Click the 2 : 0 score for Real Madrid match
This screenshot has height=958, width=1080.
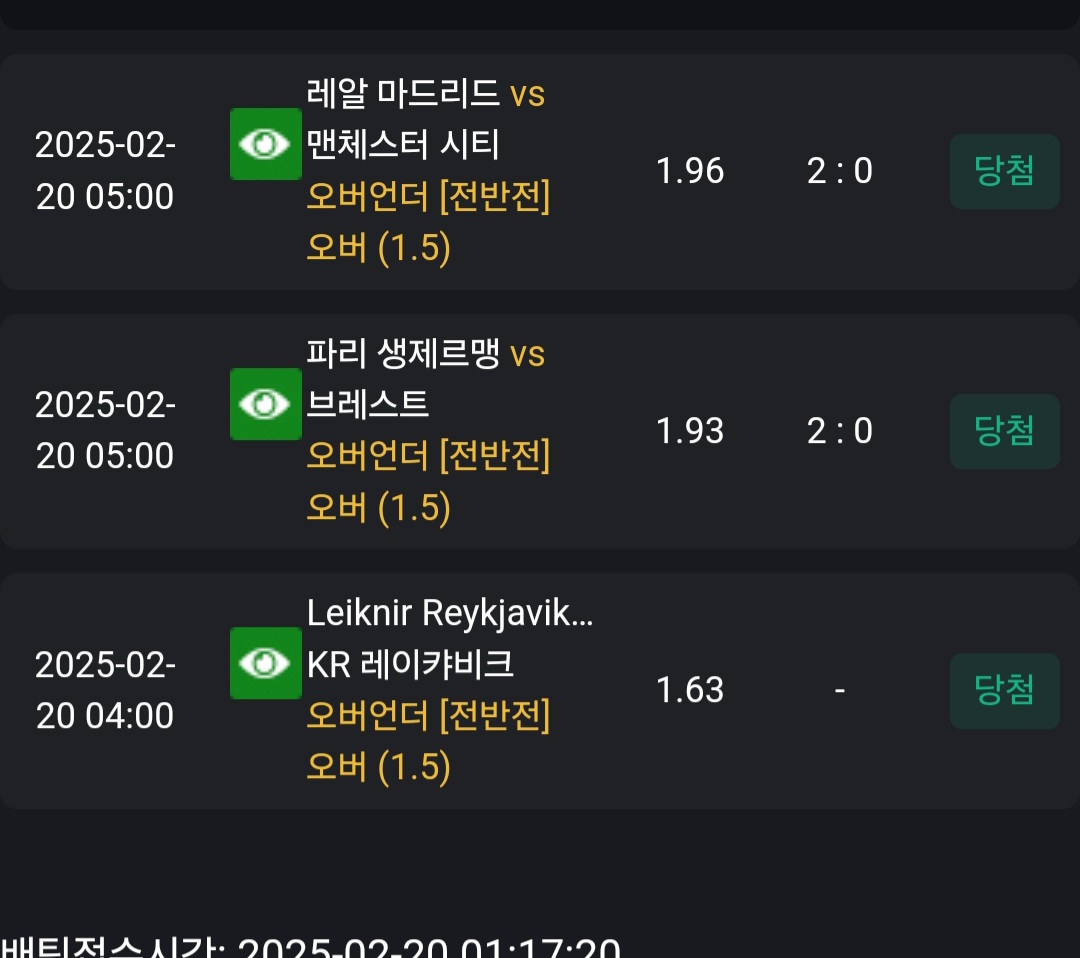coord(840,171)
